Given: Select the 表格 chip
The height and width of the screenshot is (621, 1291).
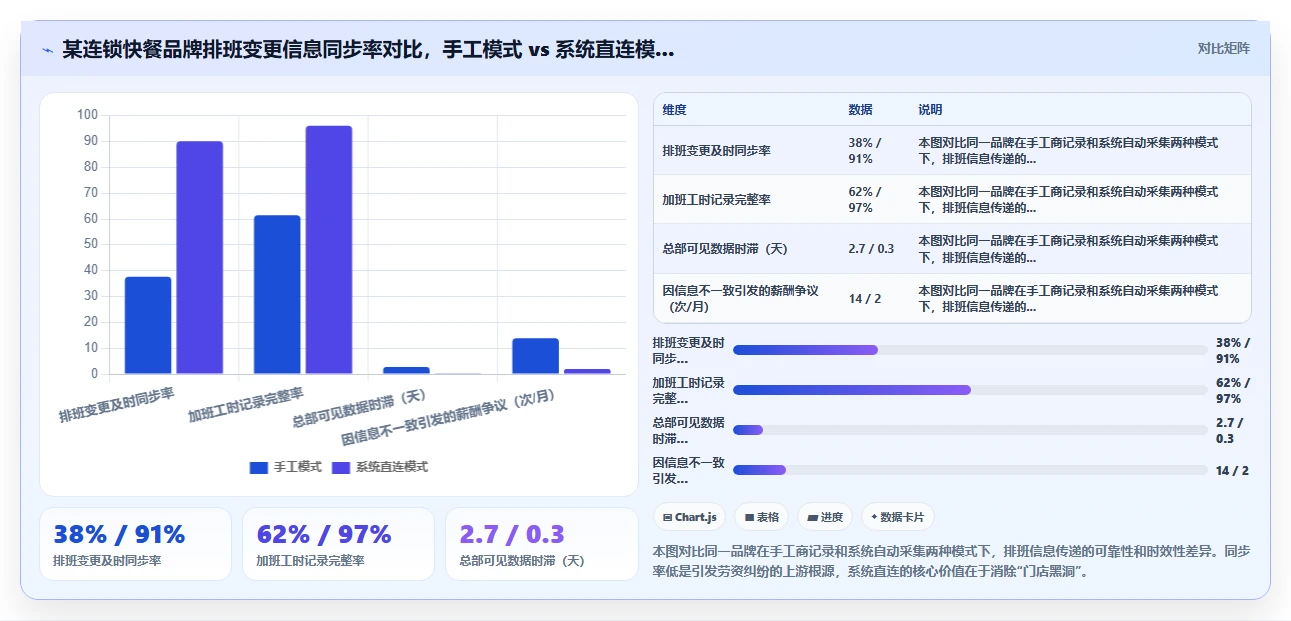Looking at the screenshot, I should 761,517.
